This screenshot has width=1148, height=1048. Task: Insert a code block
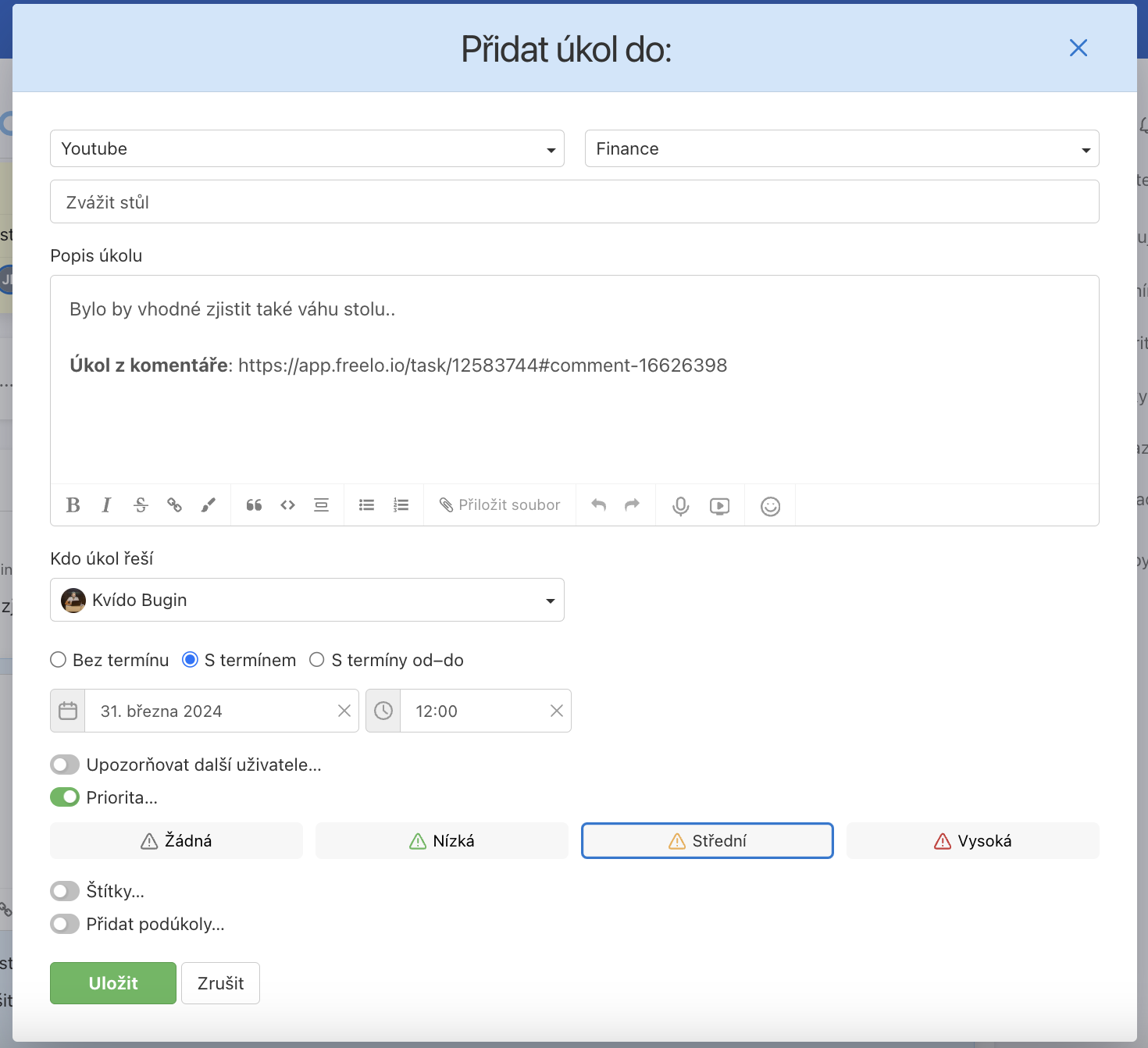(287, 505)
